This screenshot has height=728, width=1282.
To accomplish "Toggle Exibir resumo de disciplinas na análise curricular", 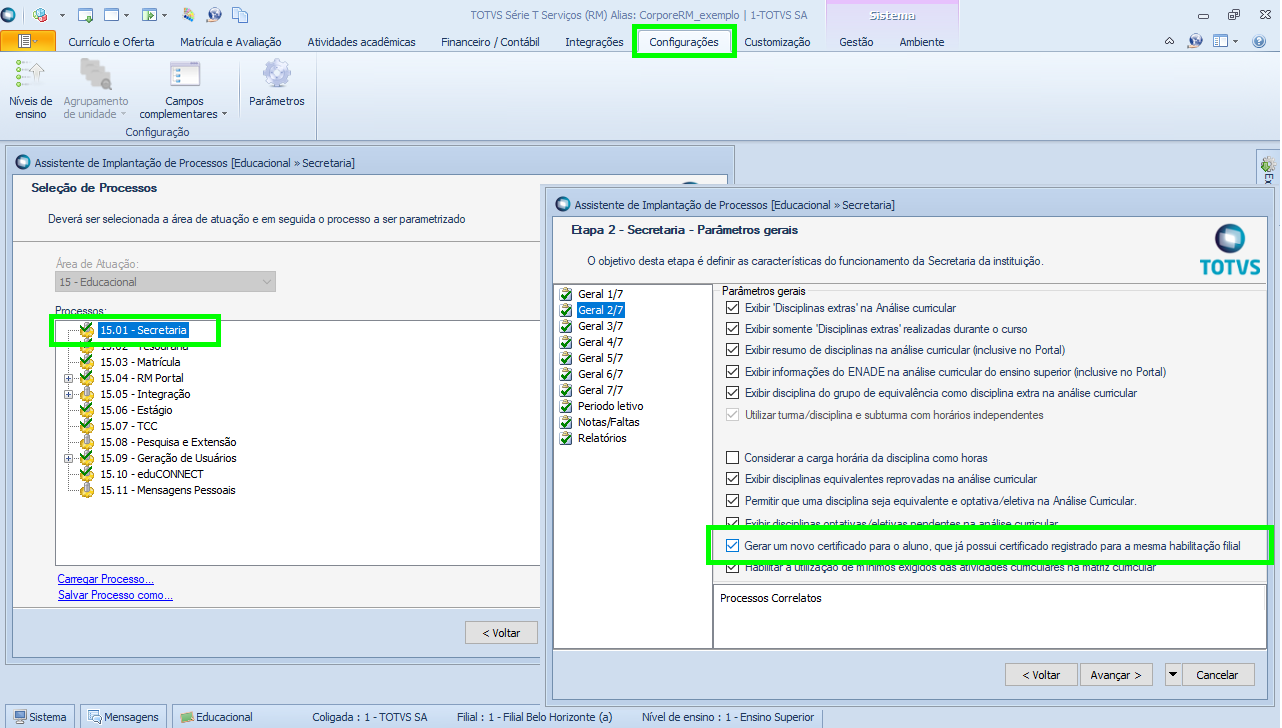I will (733, 350).
